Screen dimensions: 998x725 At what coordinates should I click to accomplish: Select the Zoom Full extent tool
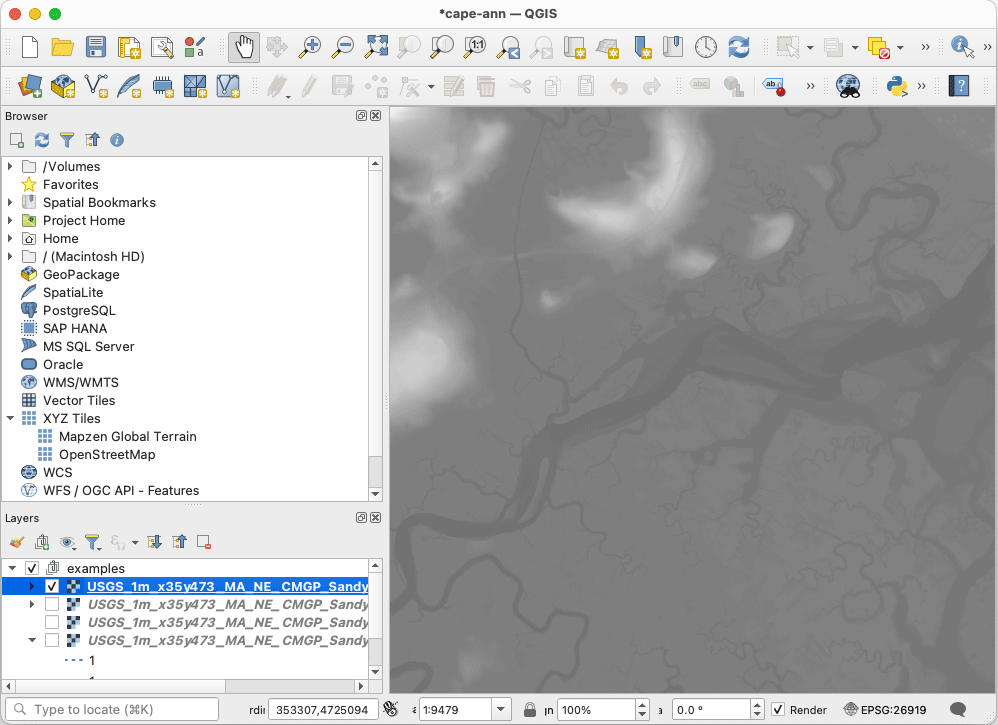click(376, 47)
